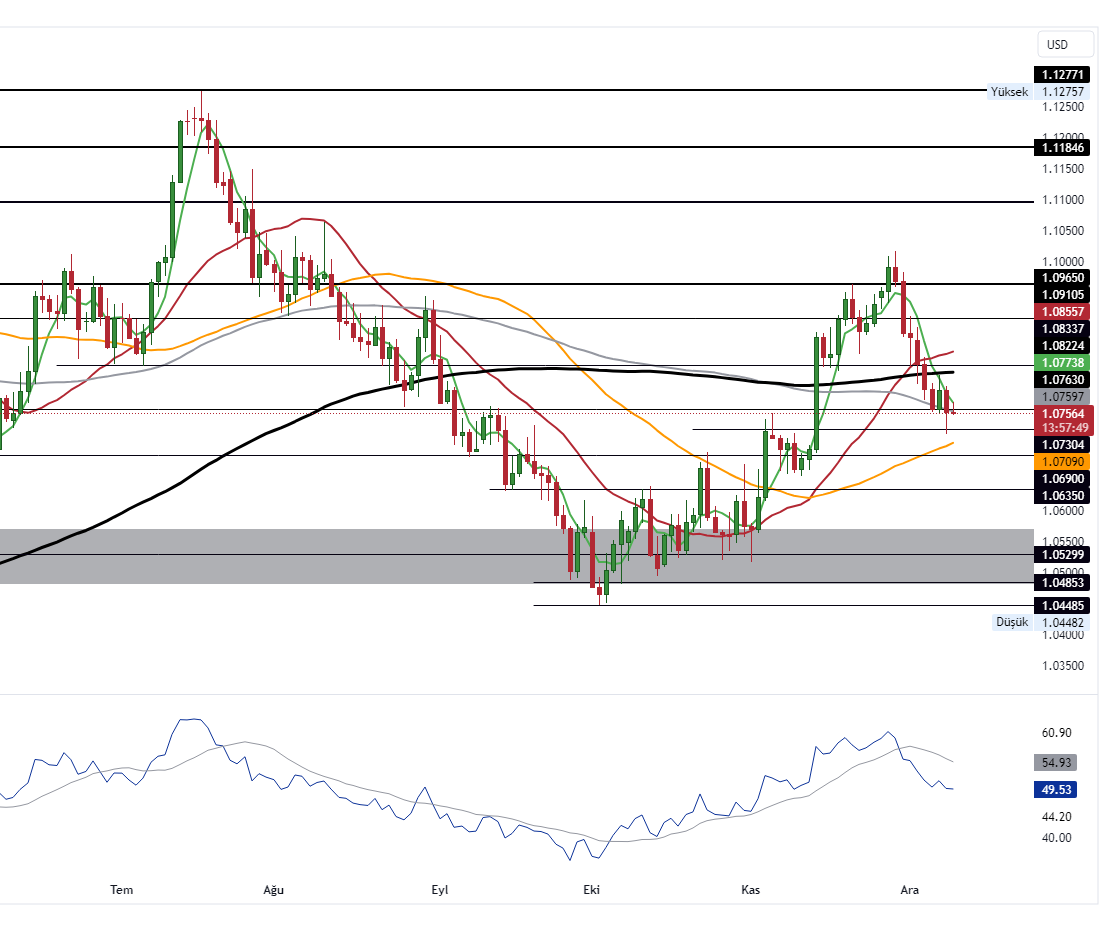Image resolution: width=1108 pixels, height=939 pixels.
Task: Click the Ağu month on time axis
Action: [x=273, y=889]
